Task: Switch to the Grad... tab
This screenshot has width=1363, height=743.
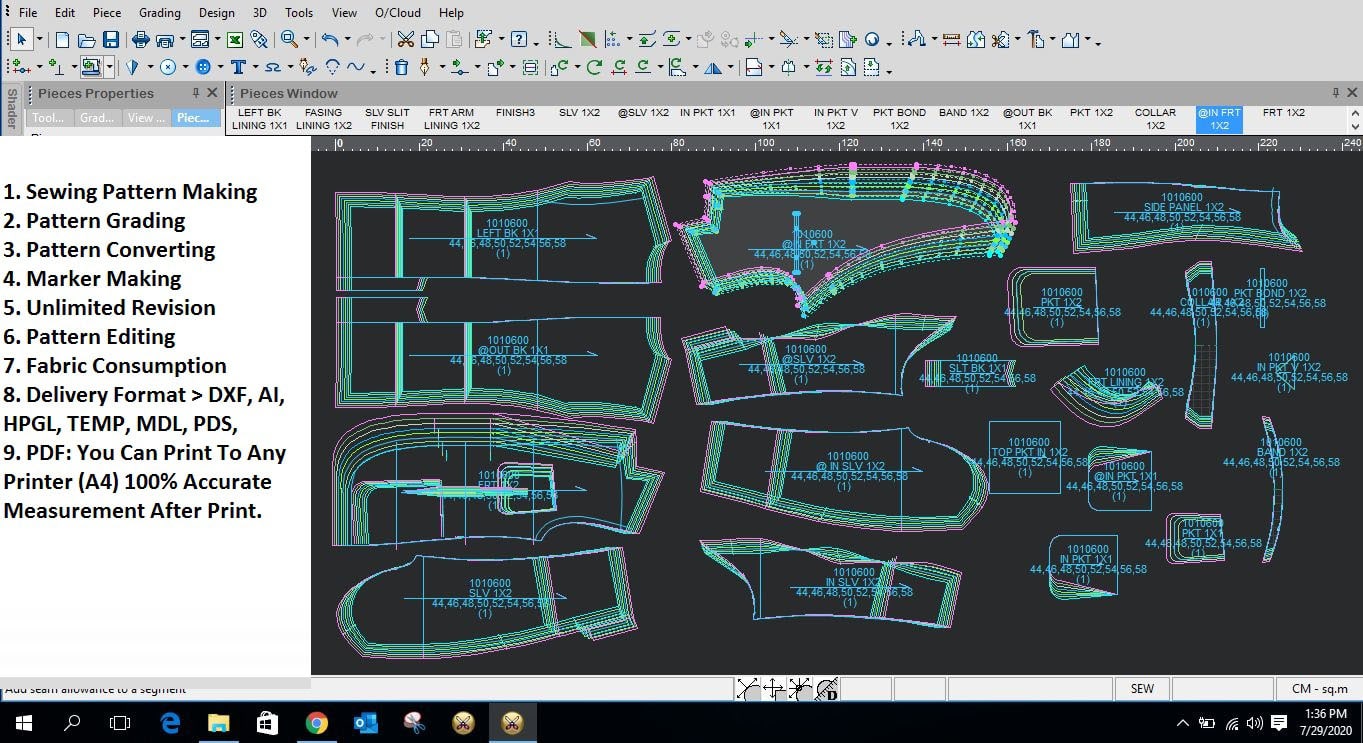Action: (x=97, y=117)
